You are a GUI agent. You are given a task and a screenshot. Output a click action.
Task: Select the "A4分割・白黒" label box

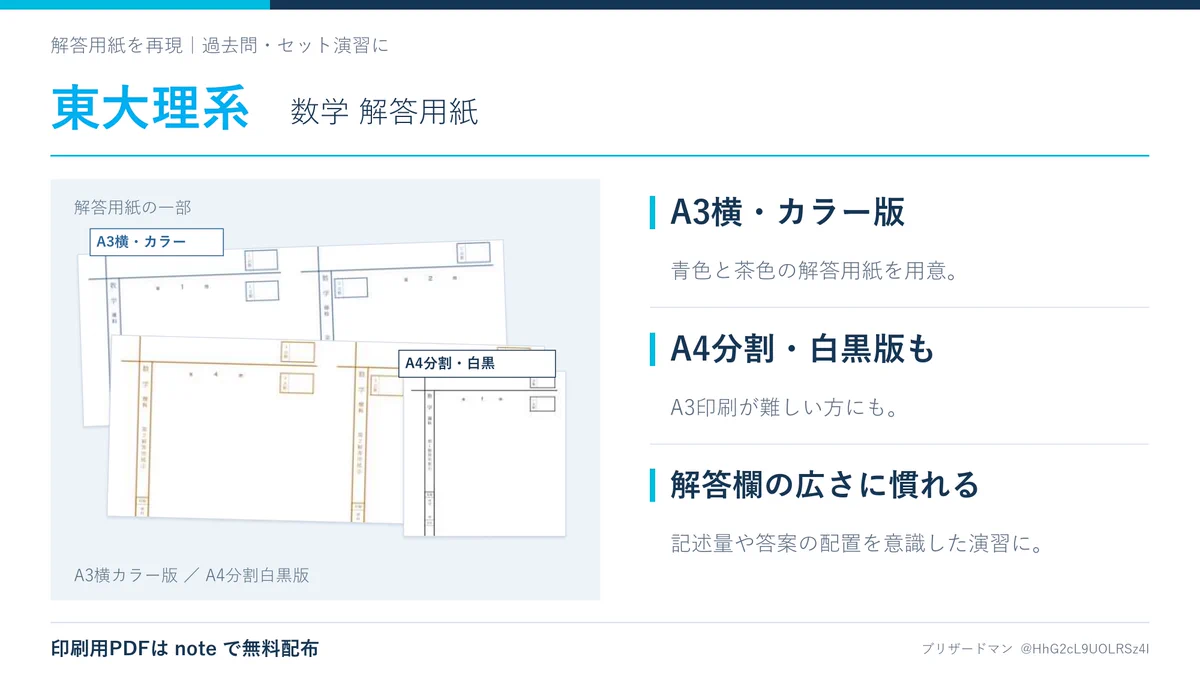point(477,363)
